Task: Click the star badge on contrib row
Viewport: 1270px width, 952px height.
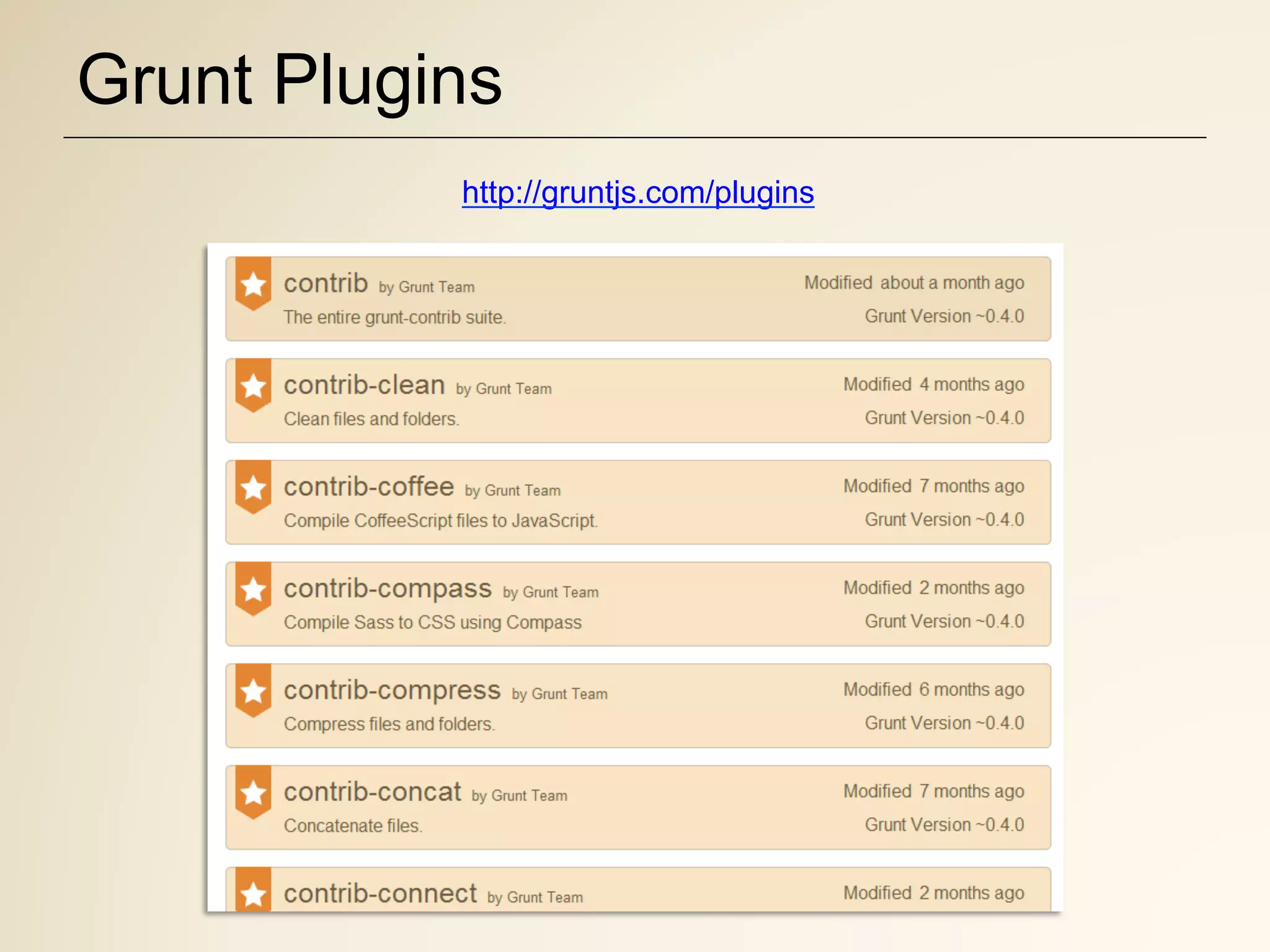Action: click(253, 284)
